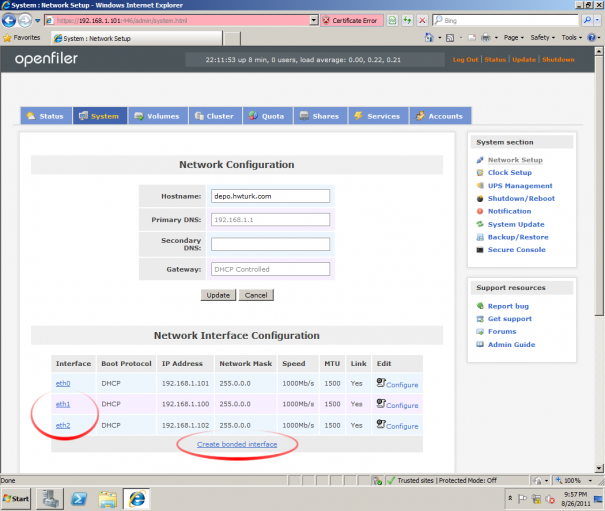Click the Home page icon

click(x=429, y=37)
